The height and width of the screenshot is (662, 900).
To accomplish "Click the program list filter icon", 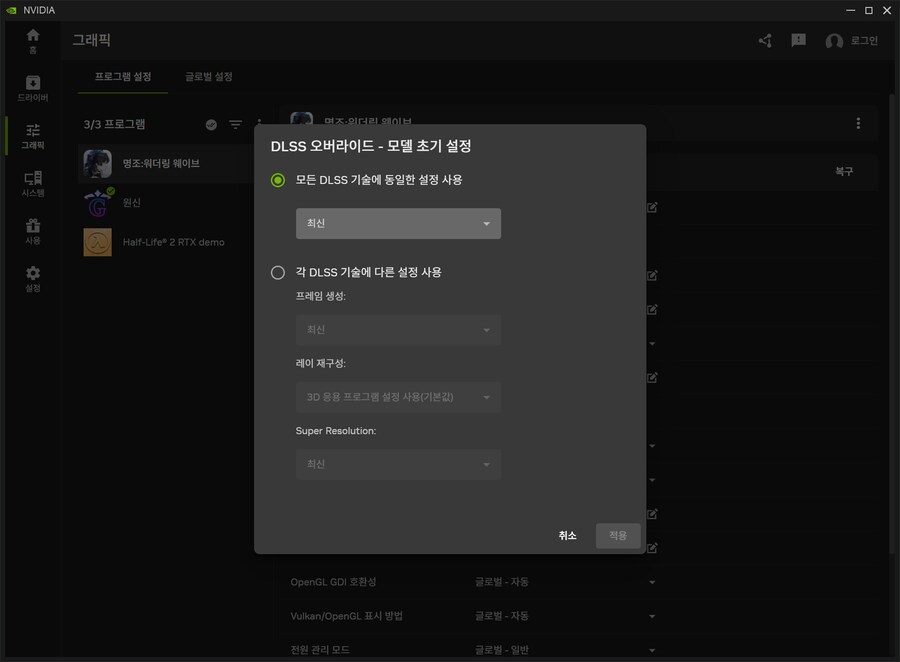I will tap(234, 124).
